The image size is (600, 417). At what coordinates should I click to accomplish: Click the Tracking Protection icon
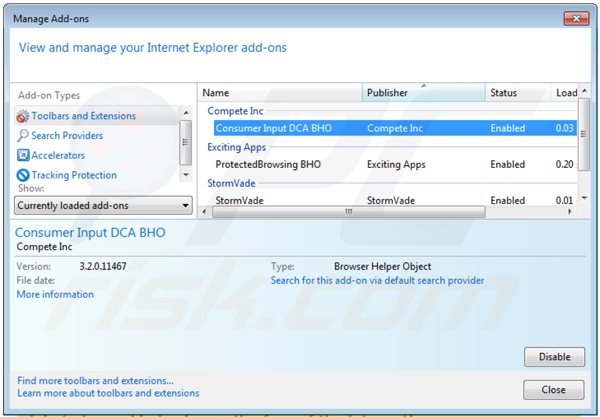(x=23, y=175)
